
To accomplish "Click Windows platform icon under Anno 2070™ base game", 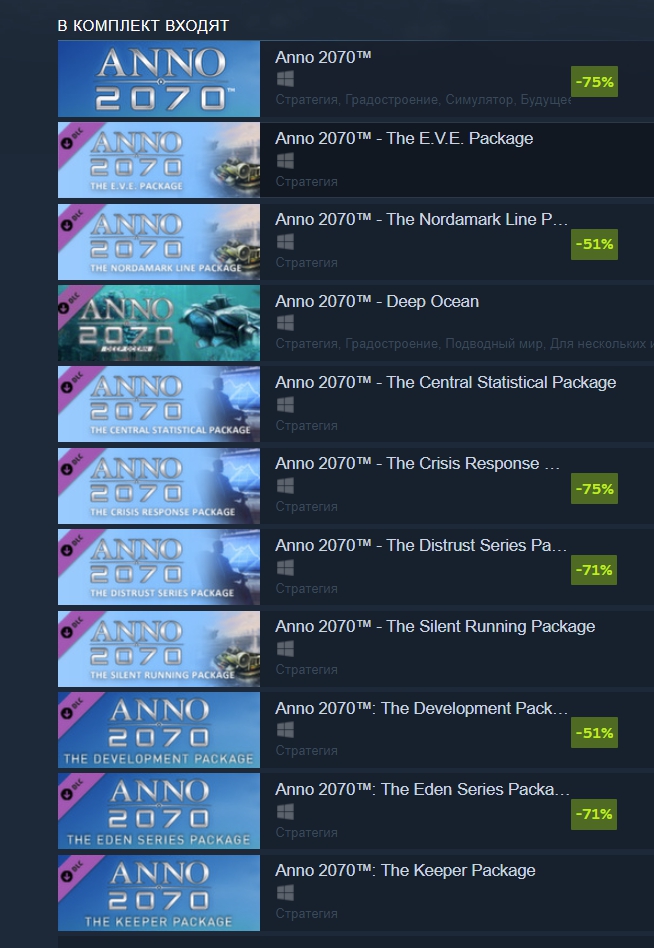I will 285,79.
